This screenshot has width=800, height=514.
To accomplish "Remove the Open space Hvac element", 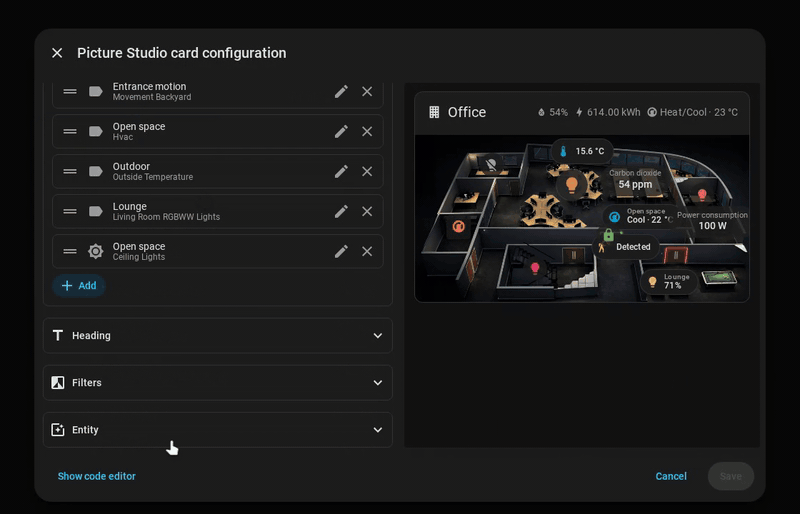I will 367,132.
